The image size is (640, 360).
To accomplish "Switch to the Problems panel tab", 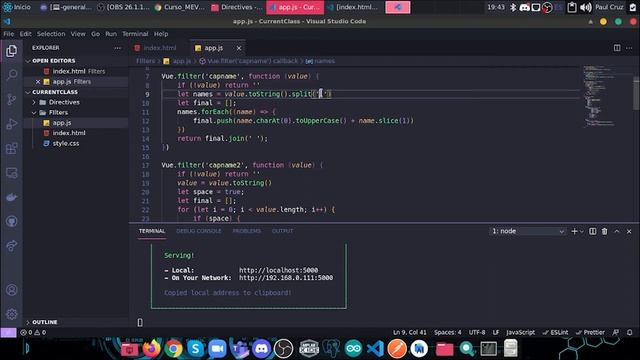I will [x=247, y=231].
